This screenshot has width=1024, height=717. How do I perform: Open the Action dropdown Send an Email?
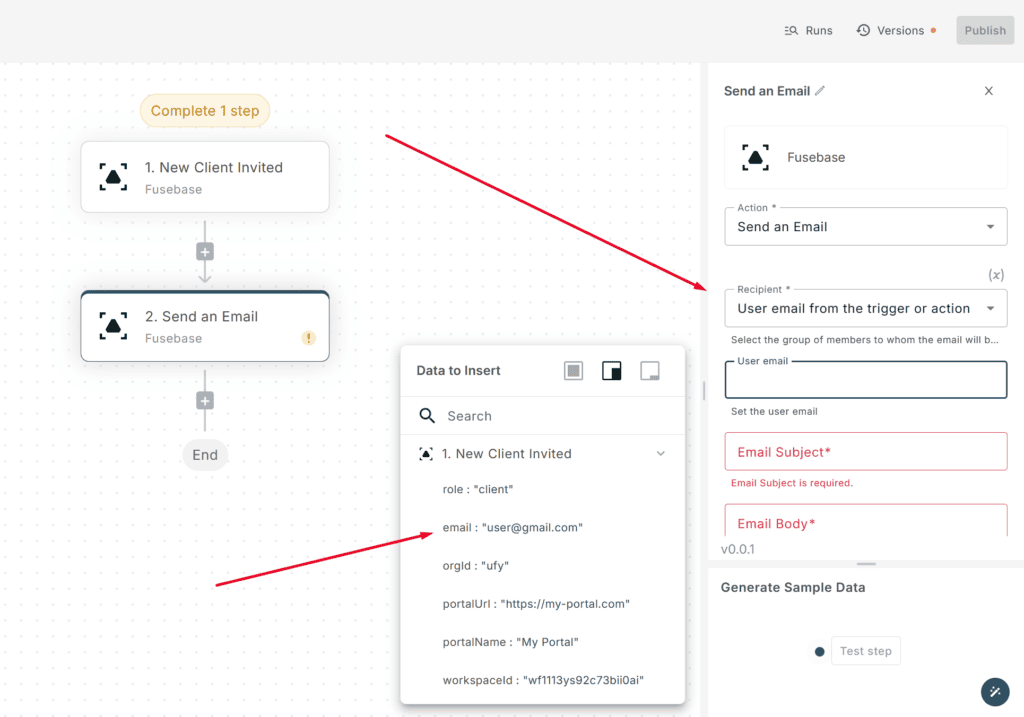click(x=865, y=227)
